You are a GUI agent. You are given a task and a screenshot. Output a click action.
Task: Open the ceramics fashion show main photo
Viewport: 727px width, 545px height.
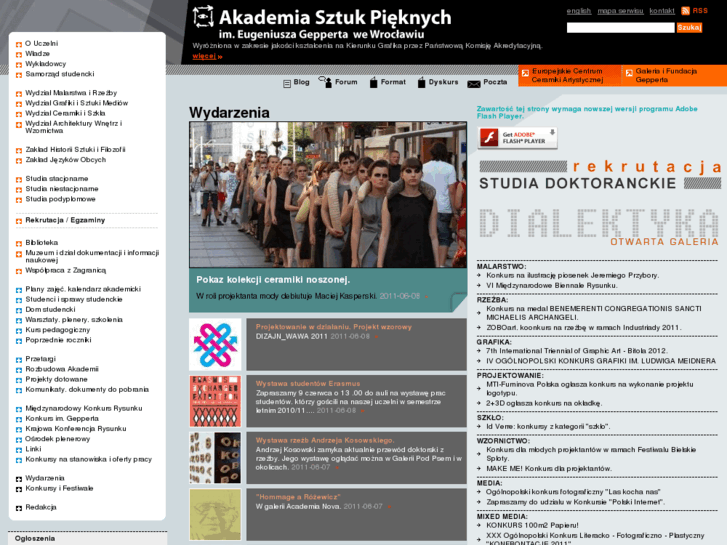328,194
